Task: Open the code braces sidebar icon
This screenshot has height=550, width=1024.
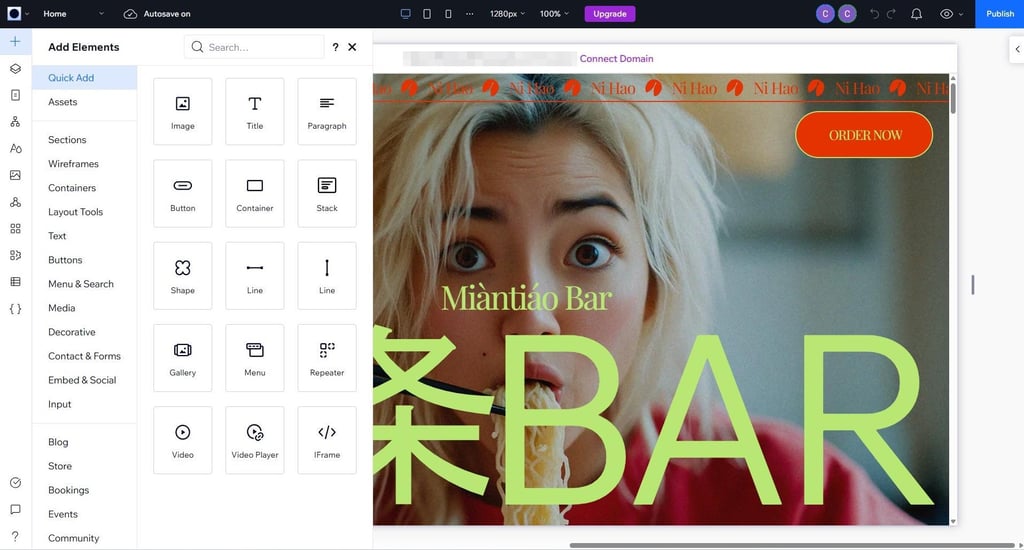Action: (x=16, y=309)
